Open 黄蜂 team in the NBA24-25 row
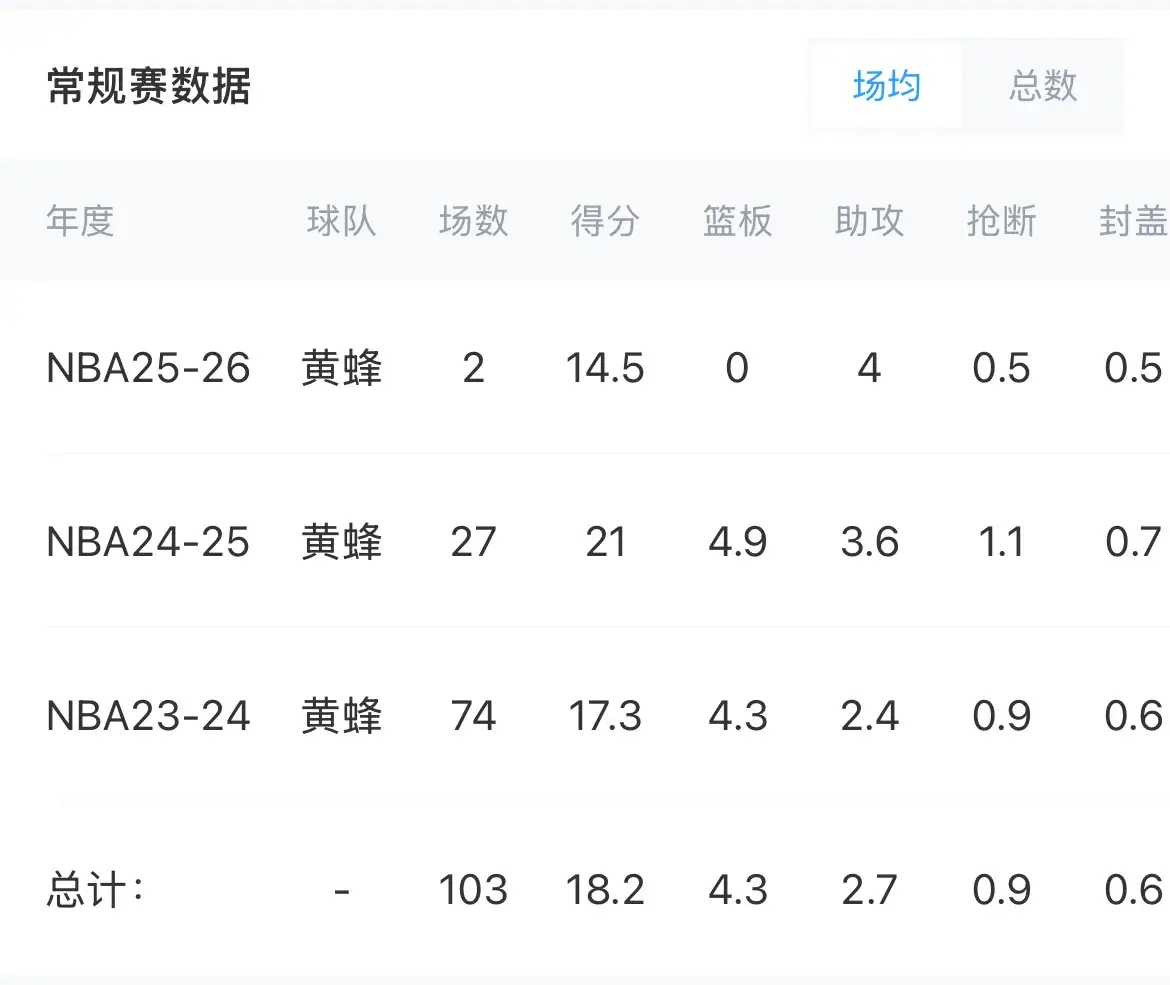 pyautogui.click(x=342, y=542)
